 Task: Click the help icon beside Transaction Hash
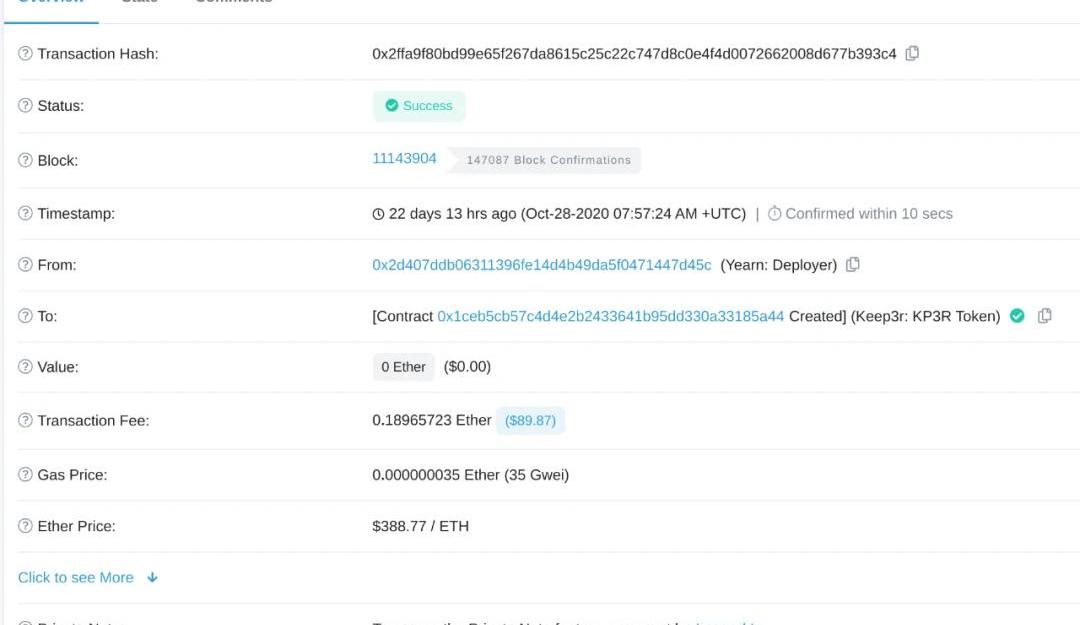coord(25,54)
